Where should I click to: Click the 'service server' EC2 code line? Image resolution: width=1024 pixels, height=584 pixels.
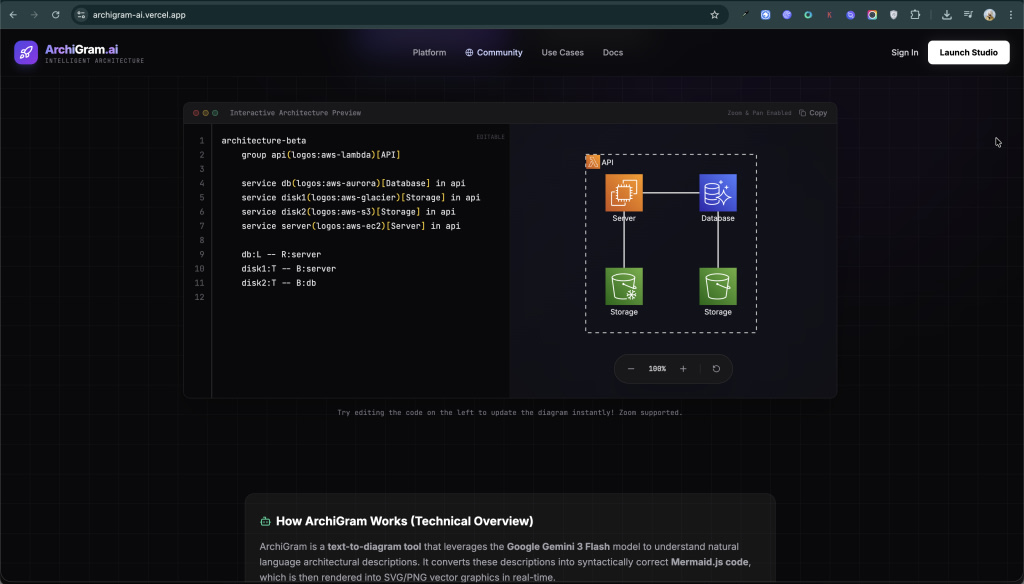pos(351,226)
